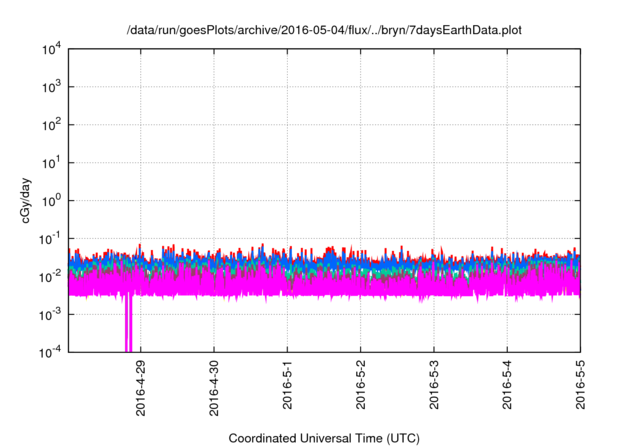Click the 10^3 y-axis tick label
The image size is (640, 448).
point(51,87)
